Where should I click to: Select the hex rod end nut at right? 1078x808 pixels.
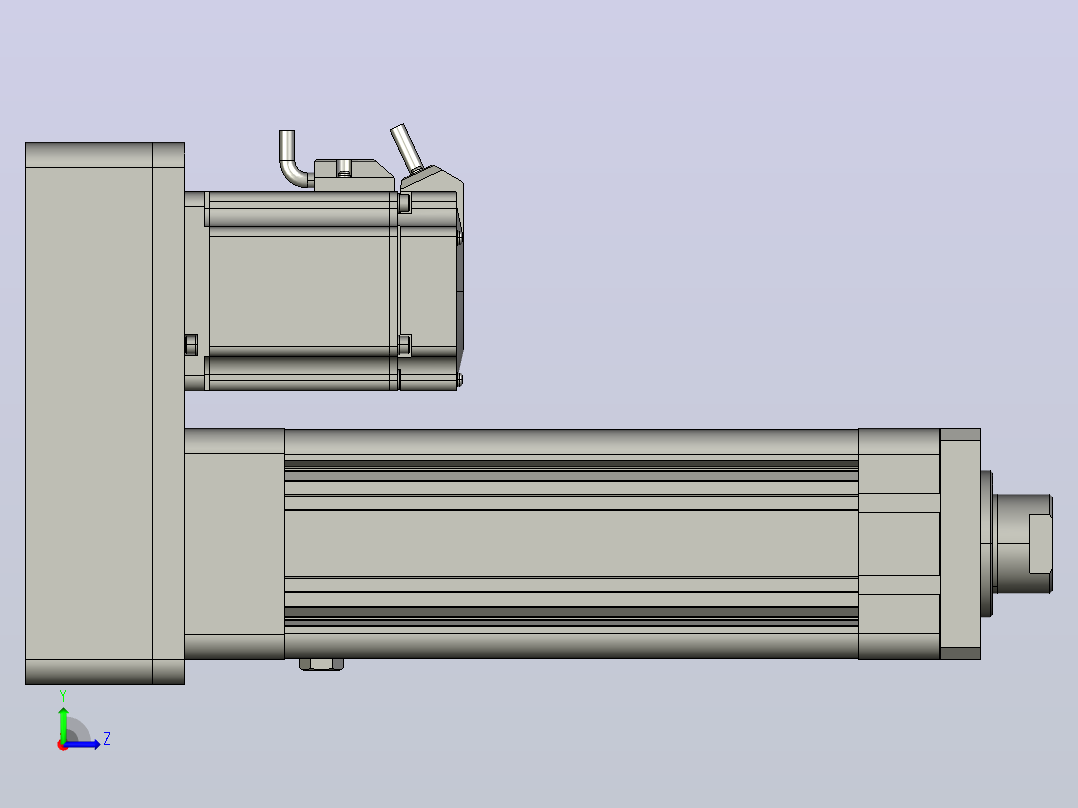1040,543
